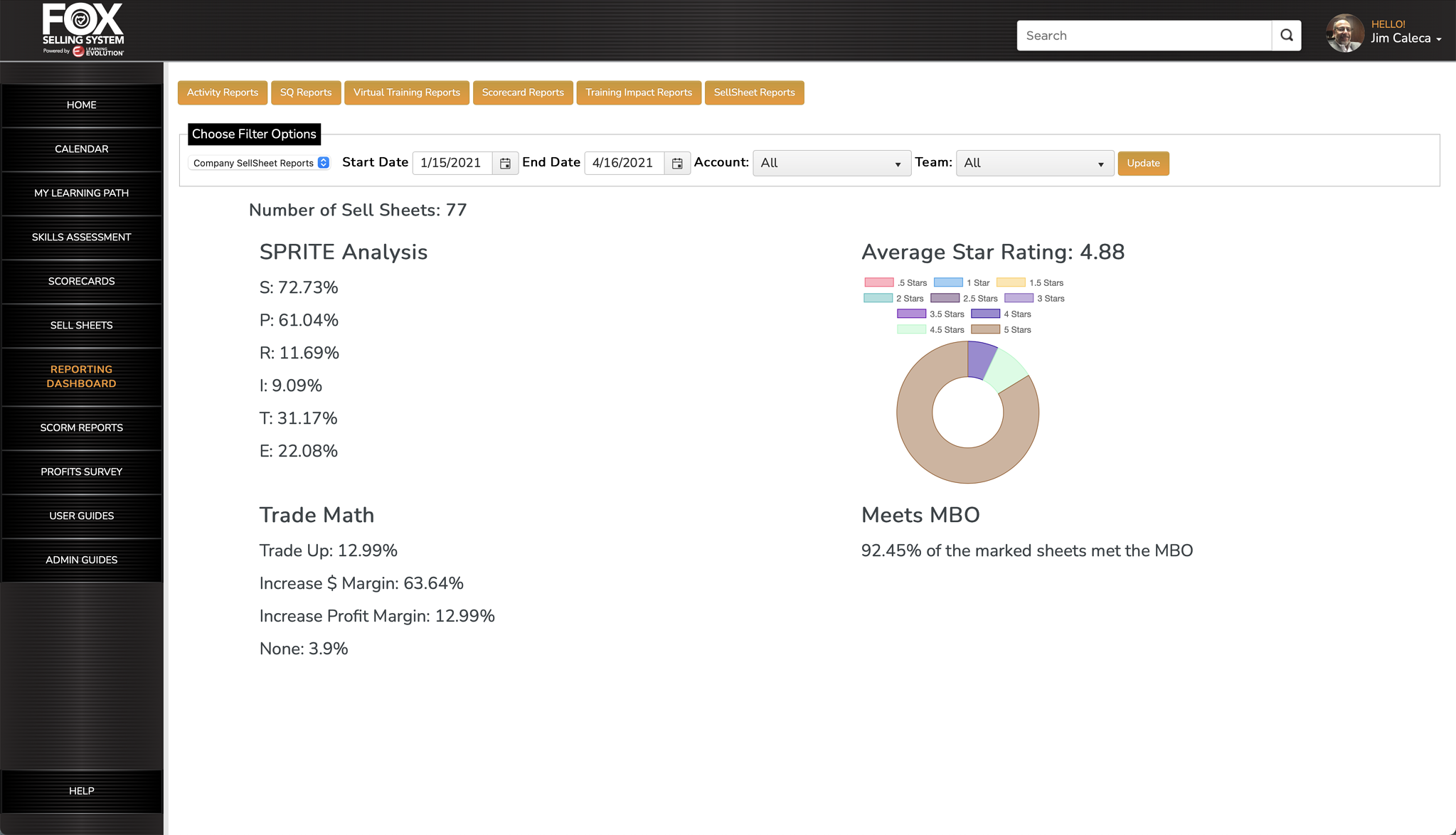Click the FOX Selling System logo
The width and height of the screenshot is (1456, 835).
click(x=80, y=28)
